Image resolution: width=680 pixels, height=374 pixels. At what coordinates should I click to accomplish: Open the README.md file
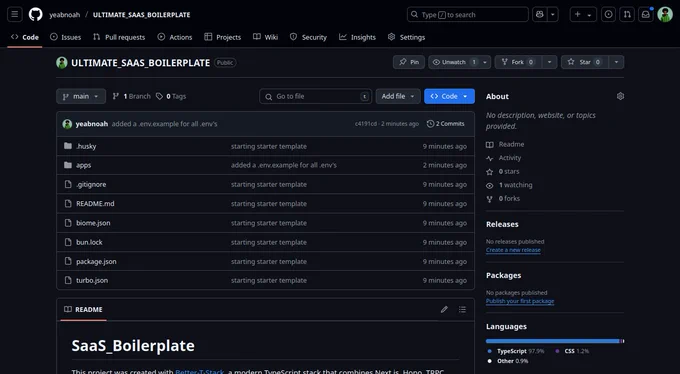[x=95, y=203]
